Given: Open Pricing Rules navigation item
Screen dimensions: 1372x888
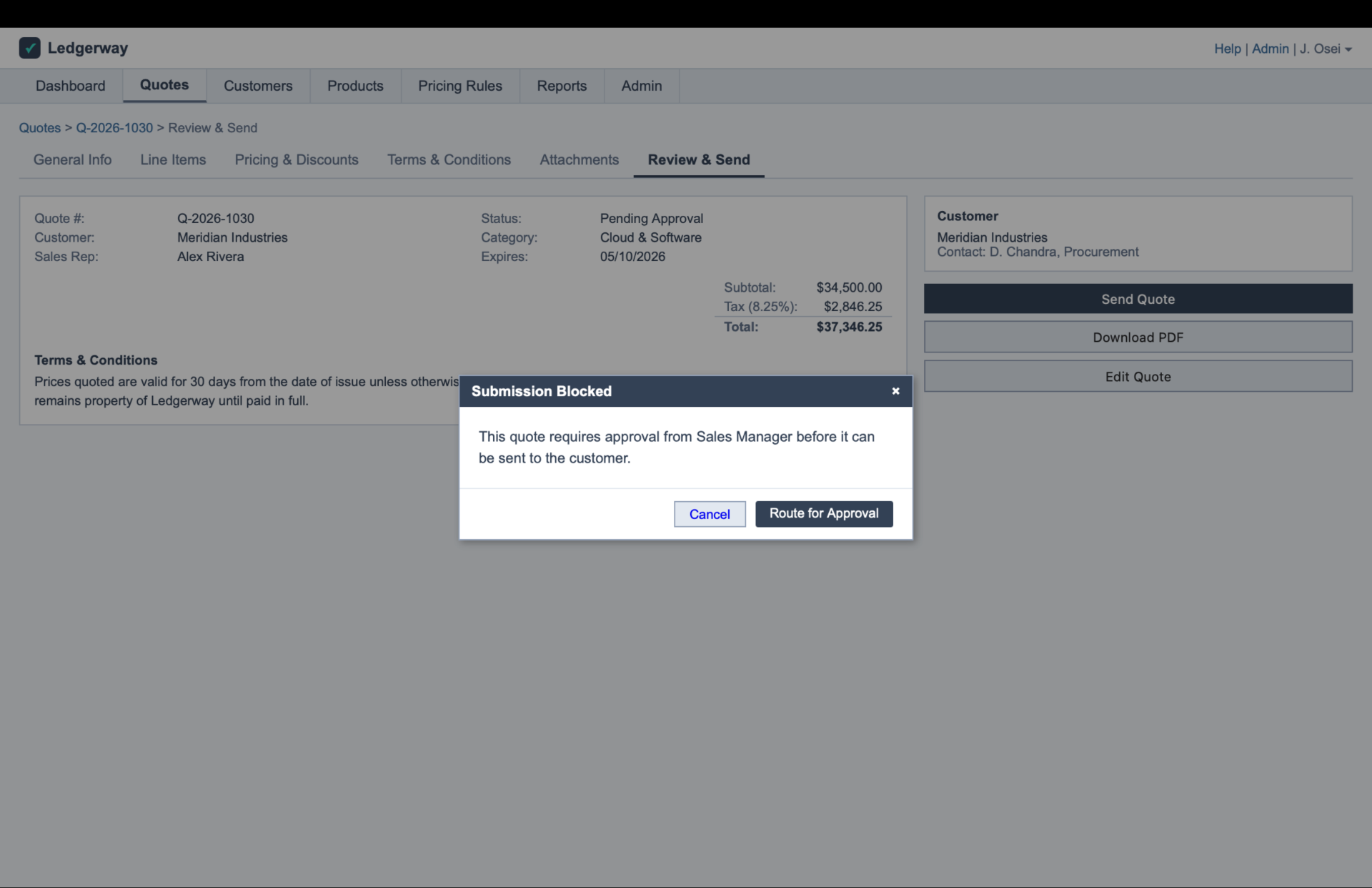Looking at the screenshot, I should point(460,86).
